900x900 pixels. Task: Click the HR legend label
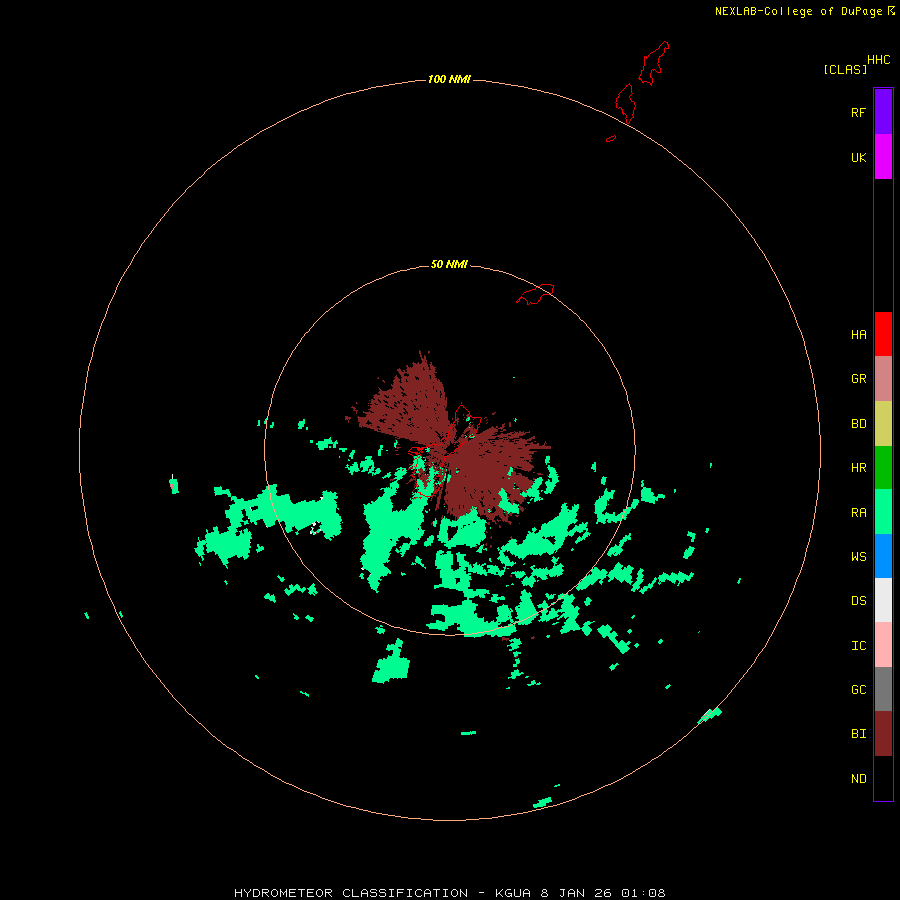tap(858, 468)
